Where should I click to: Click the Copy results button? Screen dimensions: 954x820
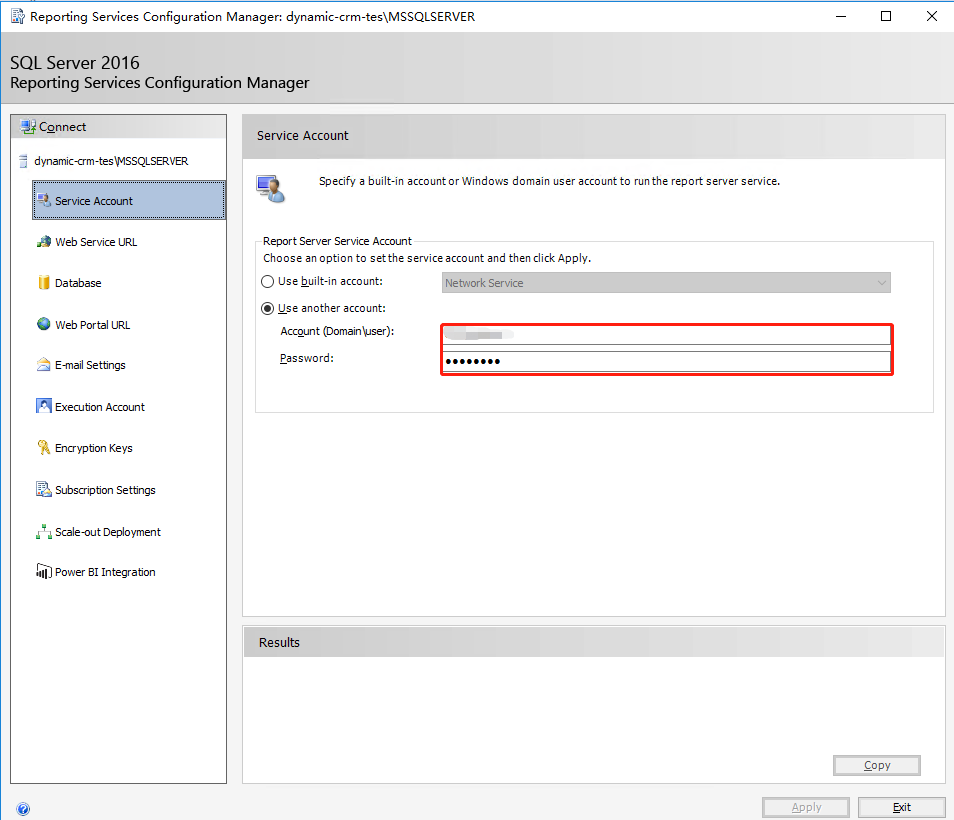click(876, 765)
